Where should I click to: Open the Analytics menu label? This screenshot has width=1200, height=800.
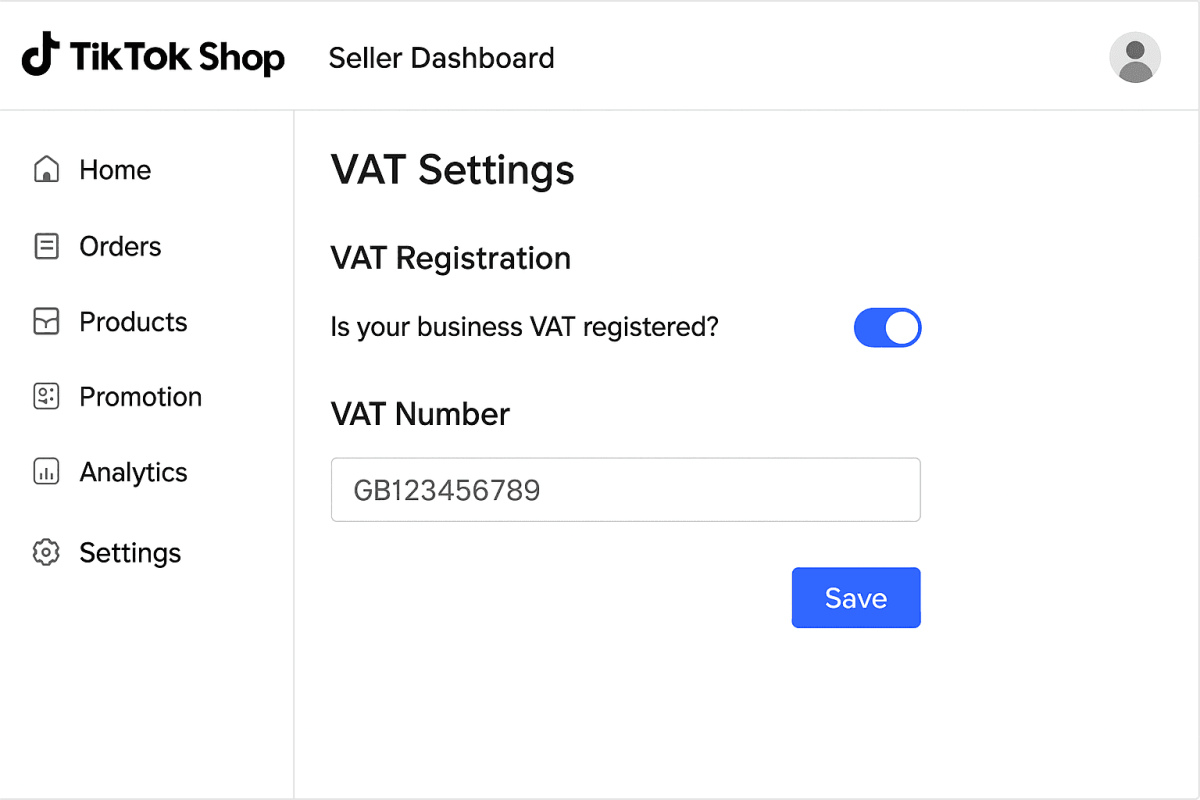pyautogui.click(x=133, y=472)
